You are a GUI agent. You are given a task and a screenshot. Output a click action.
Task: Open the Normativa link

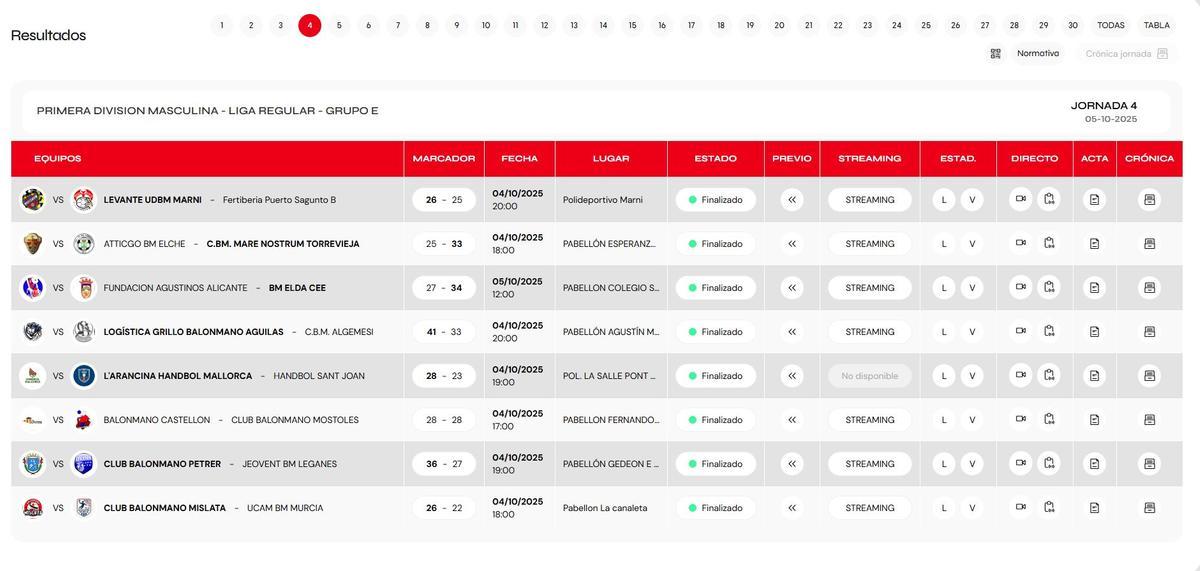(1037, 54)
